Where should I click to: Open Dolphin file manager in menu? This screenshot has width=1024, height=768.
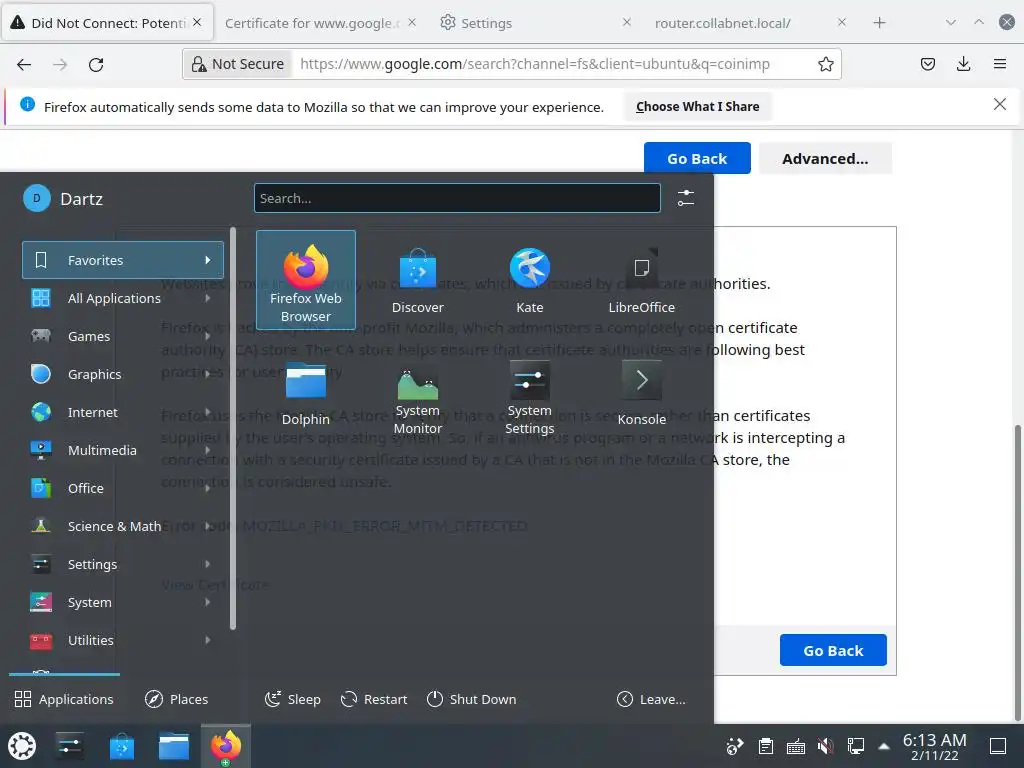point(306,392)
